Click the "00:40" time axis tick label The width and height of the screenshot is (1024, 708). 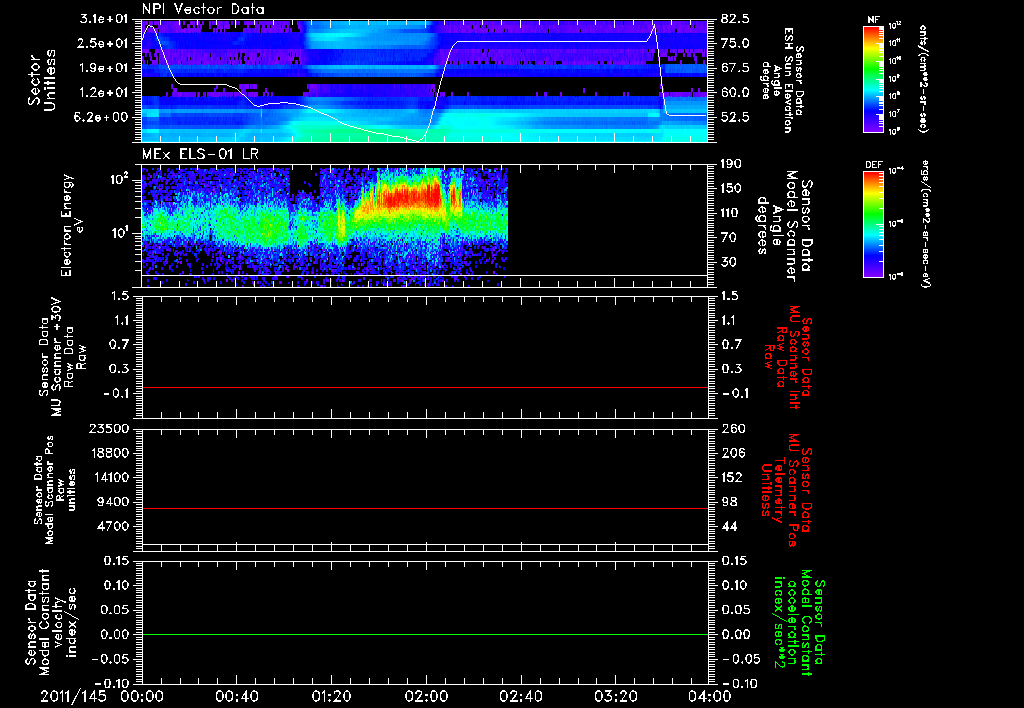[236, 696]
